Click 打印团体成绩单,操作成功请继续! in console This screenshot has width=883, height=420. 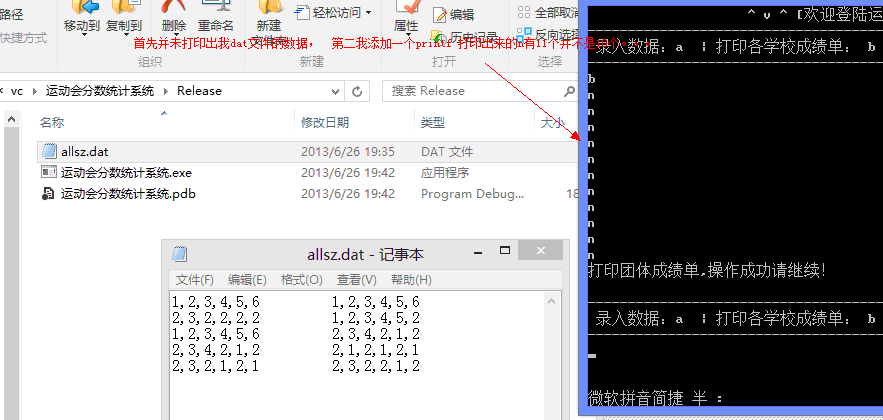pos(707,270)
